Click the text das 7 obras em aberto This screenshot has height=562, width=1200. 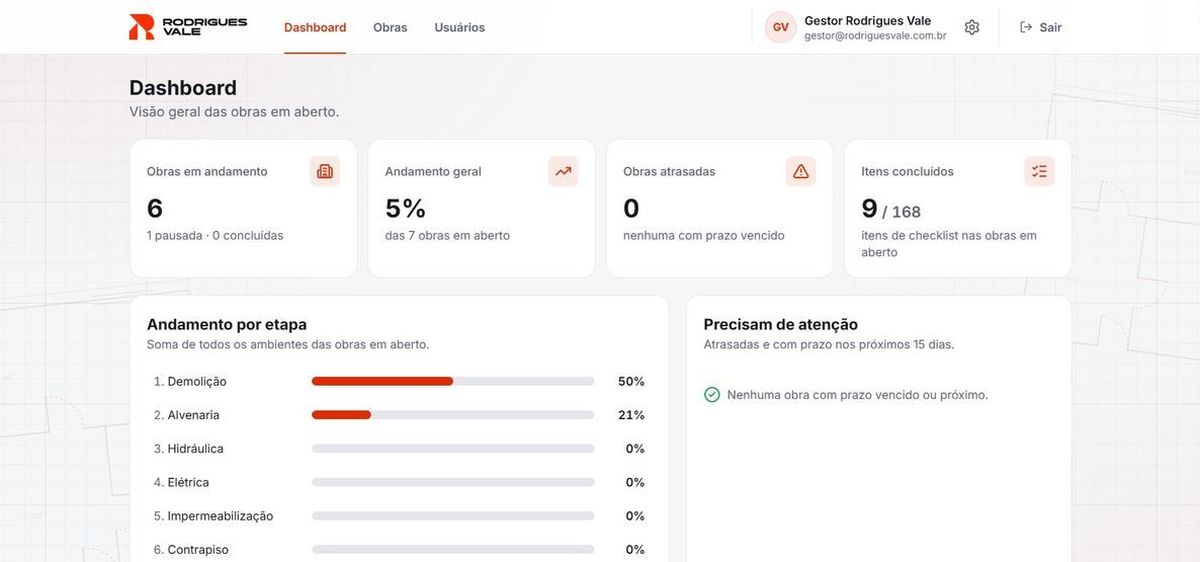[x=447, y=236]
